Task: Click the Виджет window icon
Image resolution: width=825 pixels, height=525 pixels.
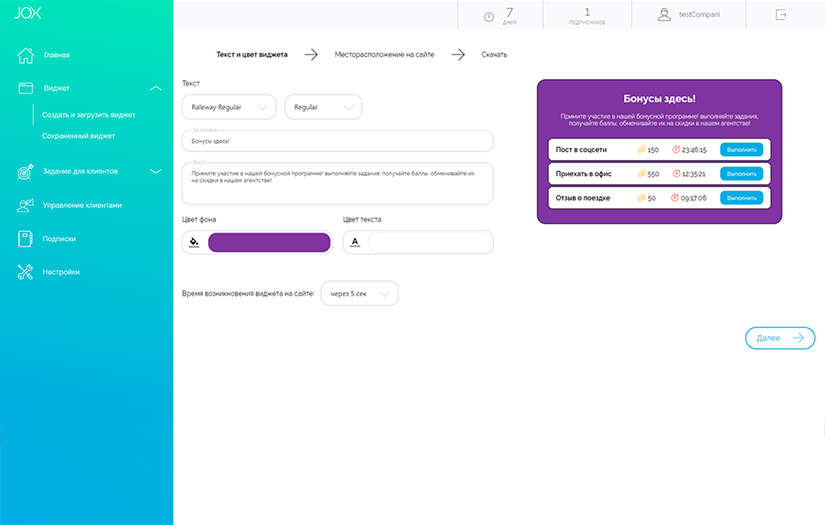Action: pyautogui.click(x=25, y=88)
